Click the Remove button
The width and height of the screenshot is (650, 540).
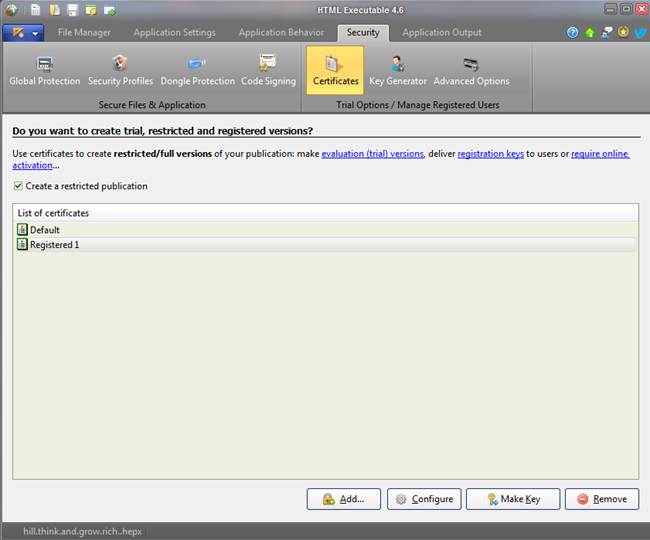(602, 499)
